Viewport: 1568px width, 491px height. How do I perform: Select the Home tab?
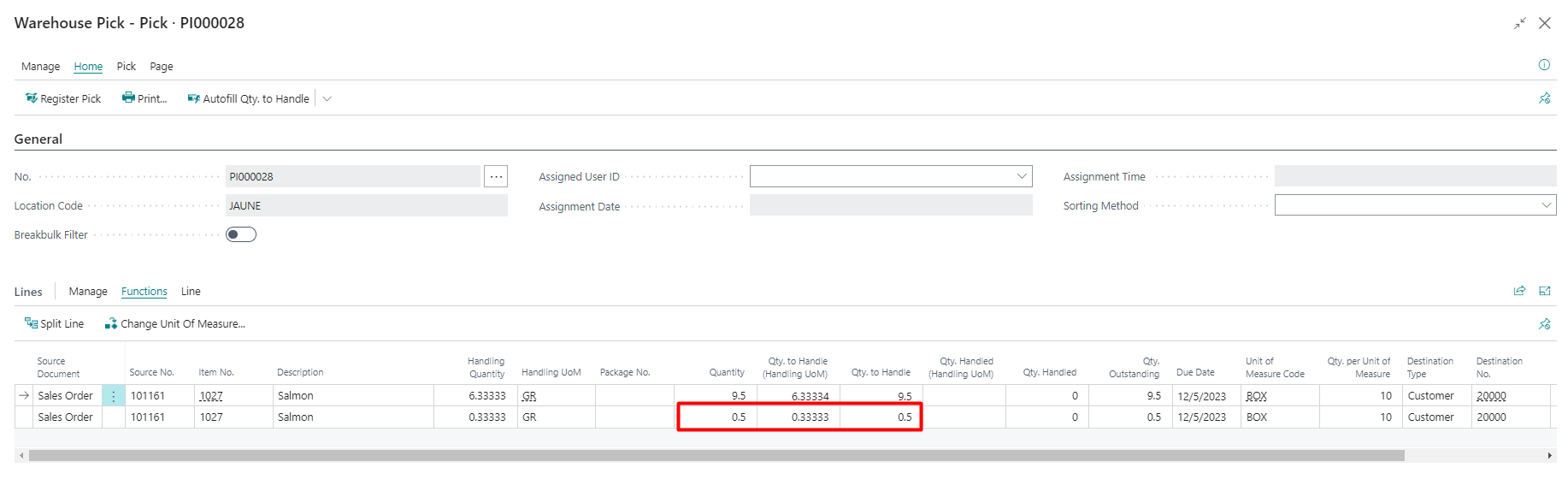88,66
